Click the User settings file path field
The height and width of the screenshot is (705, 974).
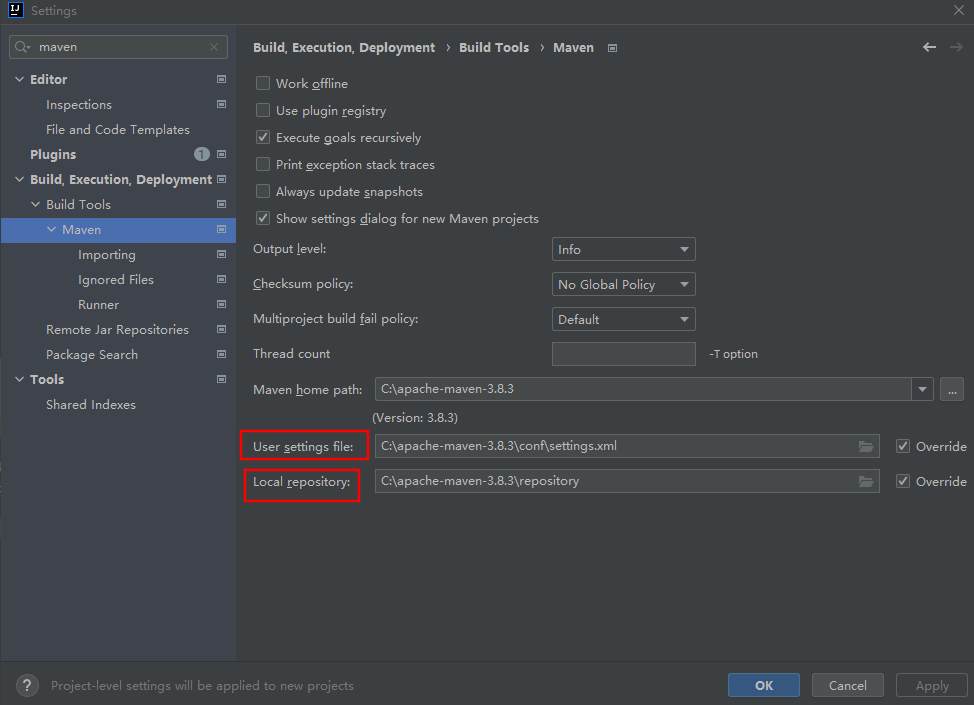[x=627, y=446]
